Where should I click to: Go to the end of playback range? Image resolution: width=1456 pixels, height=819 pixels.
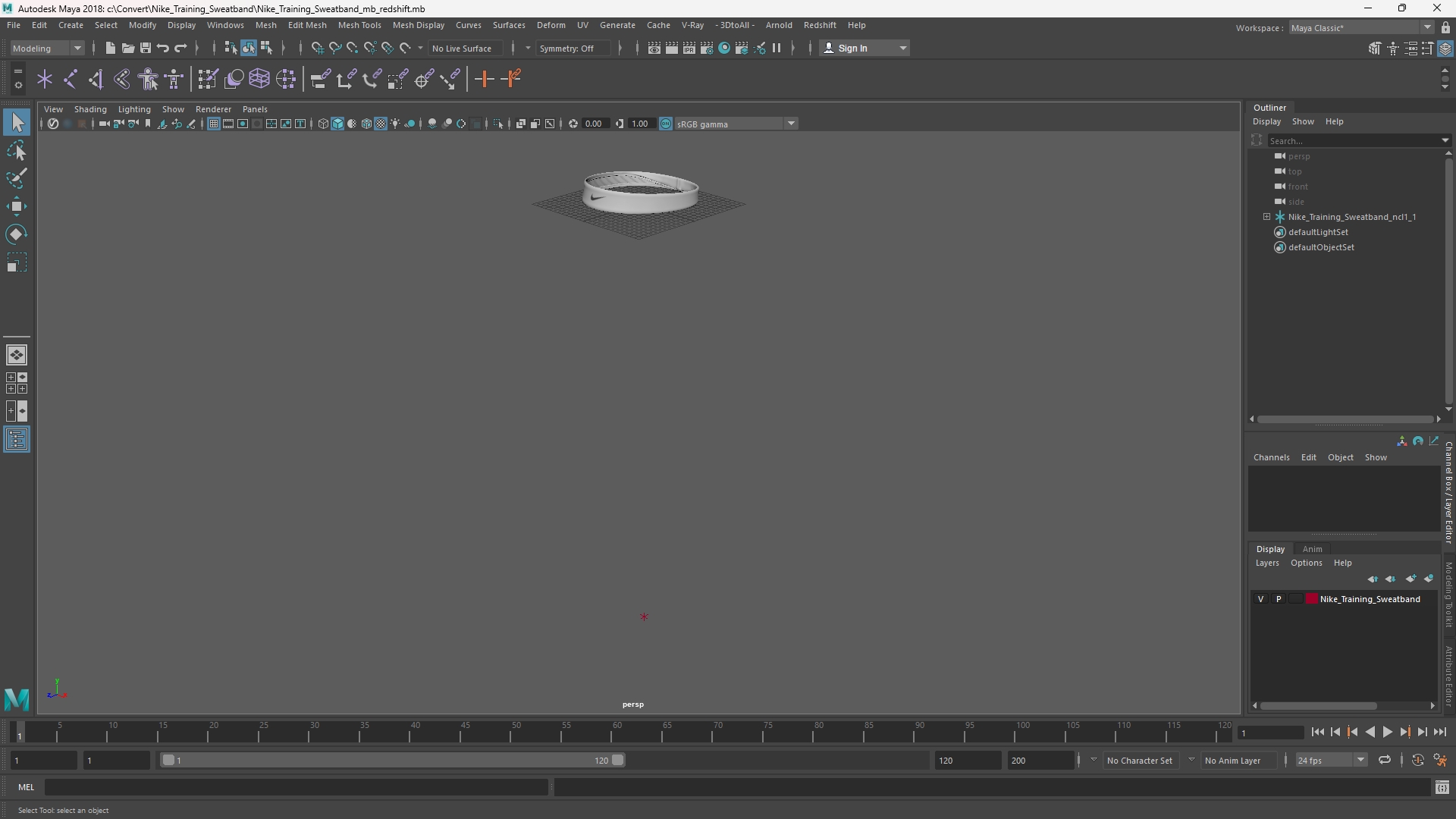click(1439, 733)
